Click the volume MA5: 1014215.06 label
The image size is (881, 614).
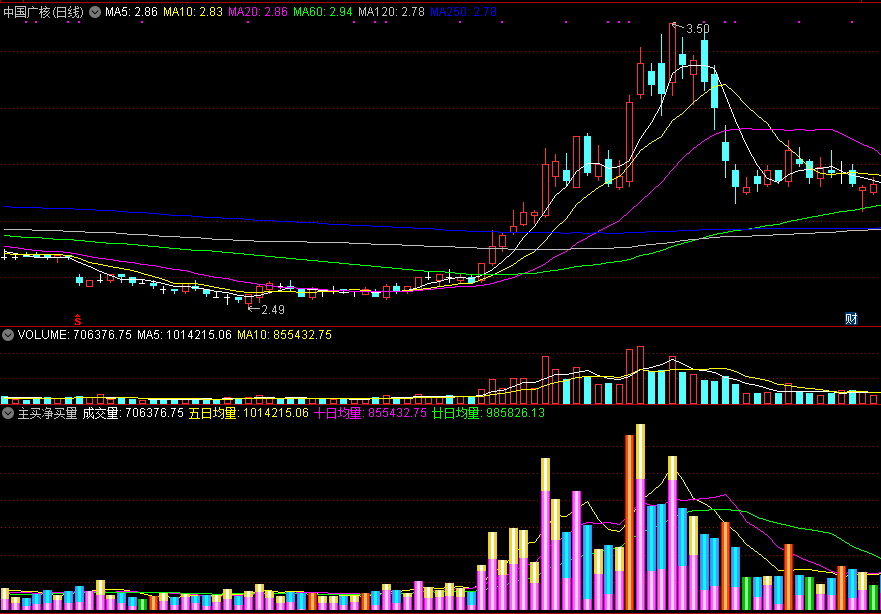click(184, 335)
